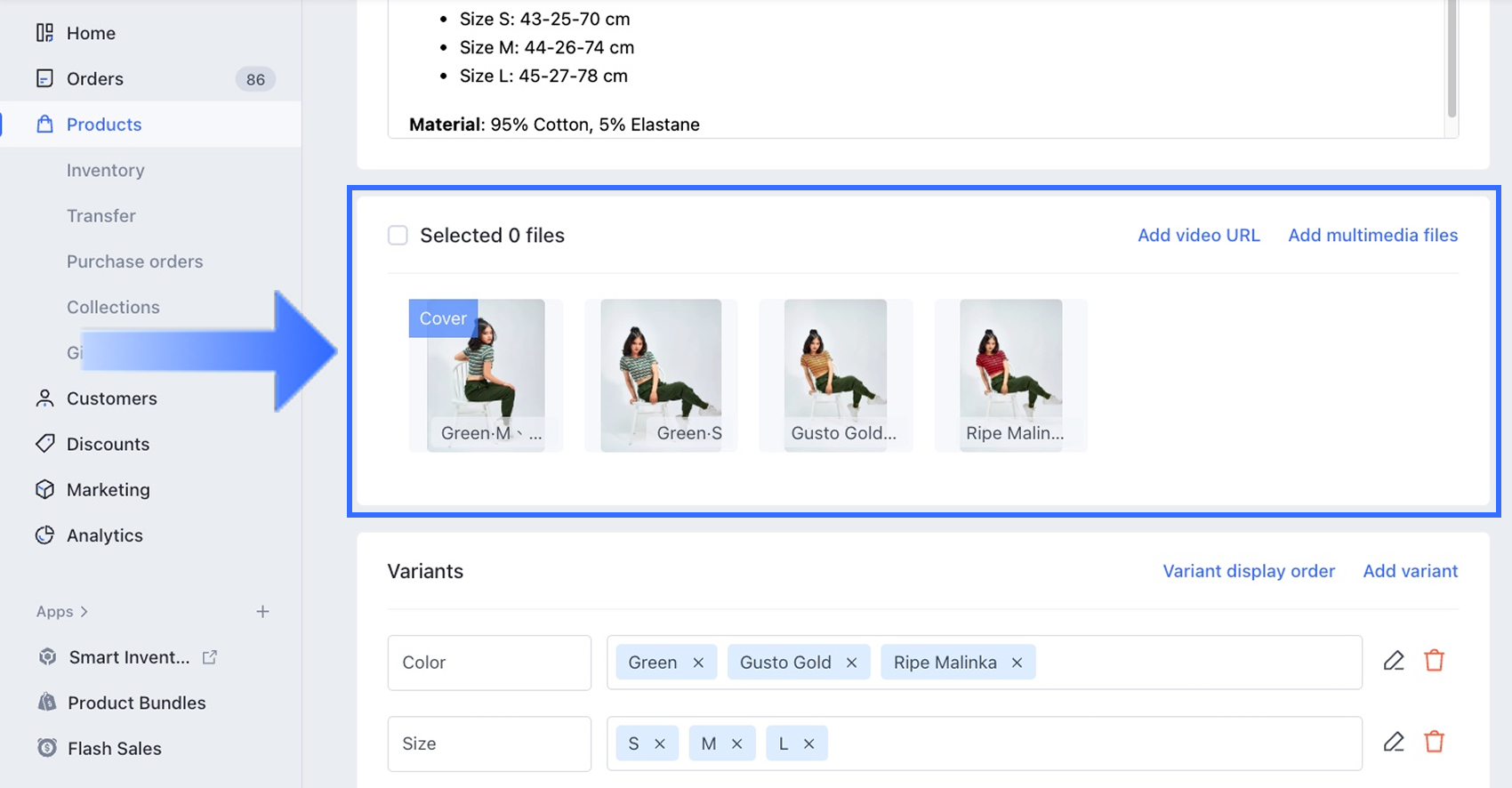Viewport: 1512px width, 788px height.
Task: Click the Discounts tag icon
Action: pyautogui.click(x=44, y=443)
